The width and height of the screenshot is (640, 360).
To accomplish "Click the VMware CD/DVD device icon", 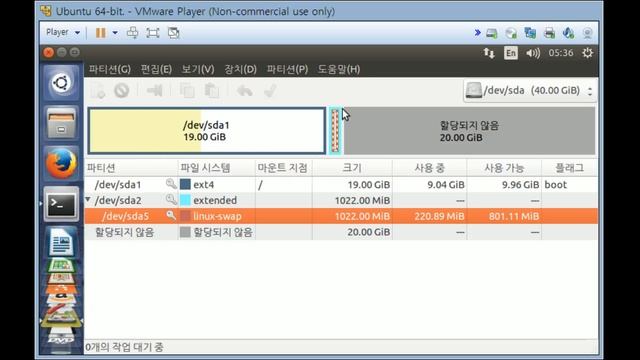I will point(511,33).
